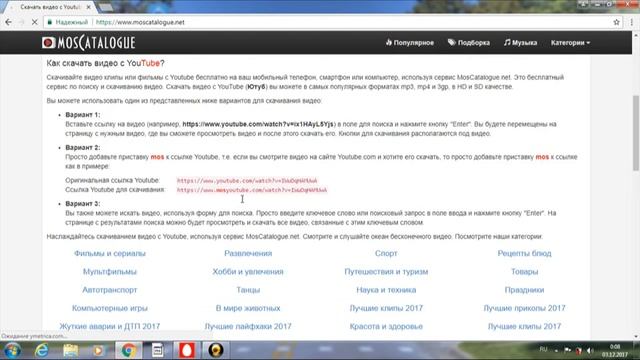The width and height of the screenshot is (640, 360).
Task: Open the Праздники category
Action: click(x=524, y=290)
